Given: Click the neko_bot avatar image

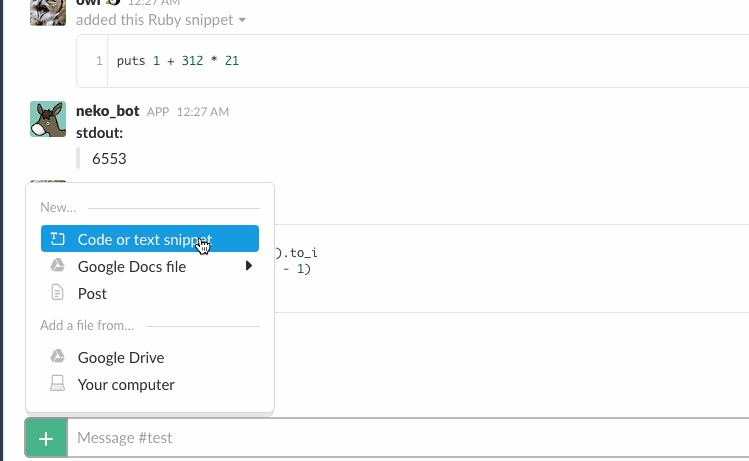Looking at the screenshot, I should click(48, 120).
